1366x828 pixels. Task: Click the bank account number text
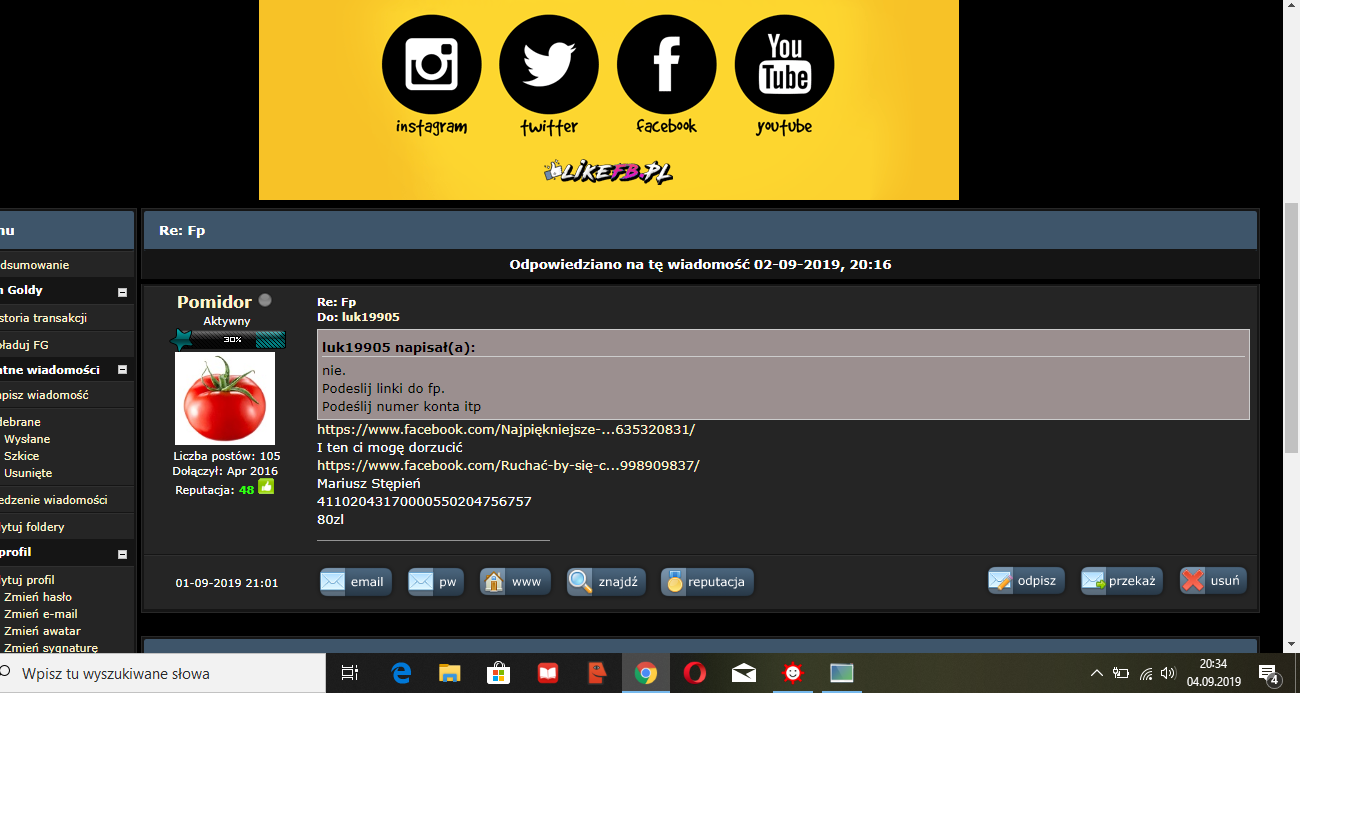click(x=424, y=502)
